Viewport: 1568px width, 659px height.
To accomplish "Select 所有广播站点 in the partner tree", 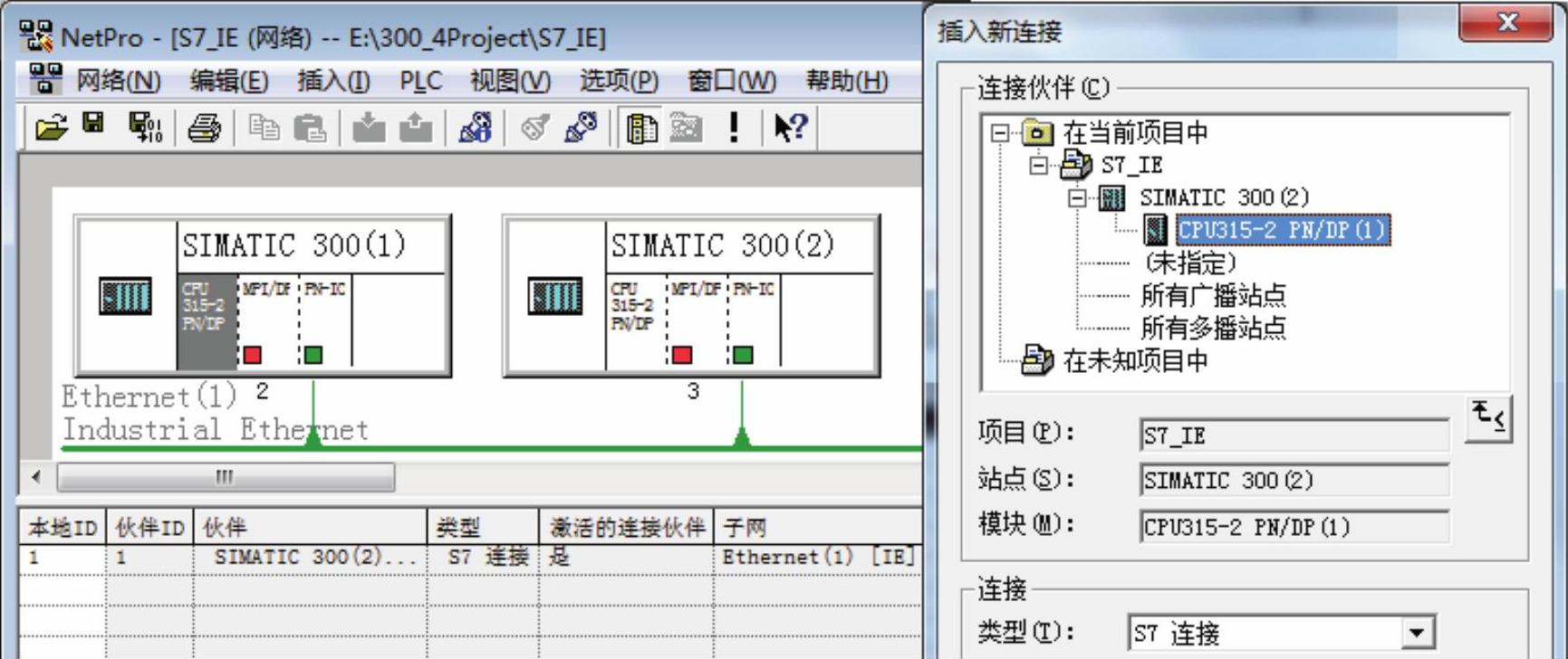I will 1213,295.
